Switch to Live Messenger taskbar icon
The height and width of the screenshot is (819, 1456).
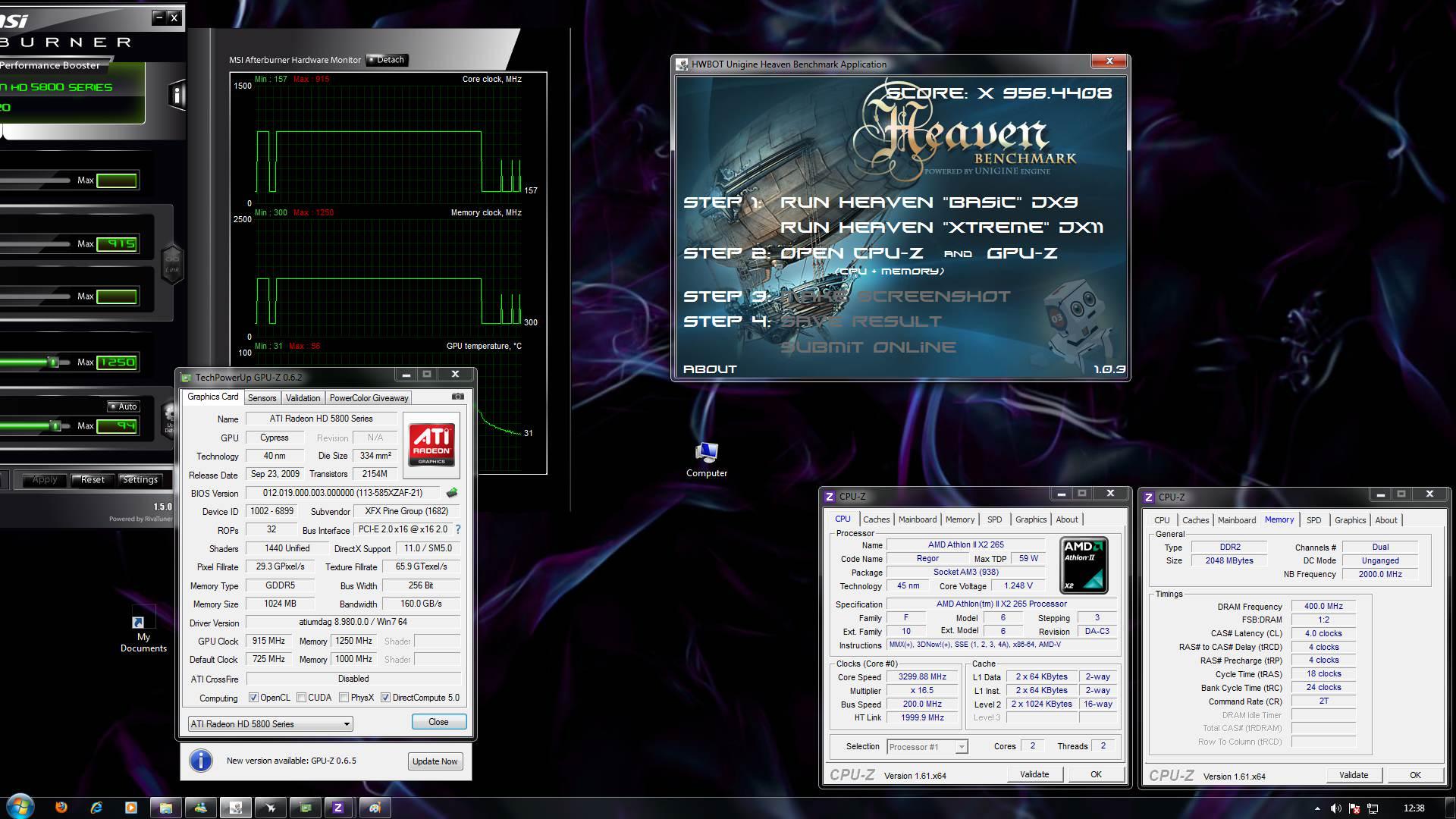(201, 808)
